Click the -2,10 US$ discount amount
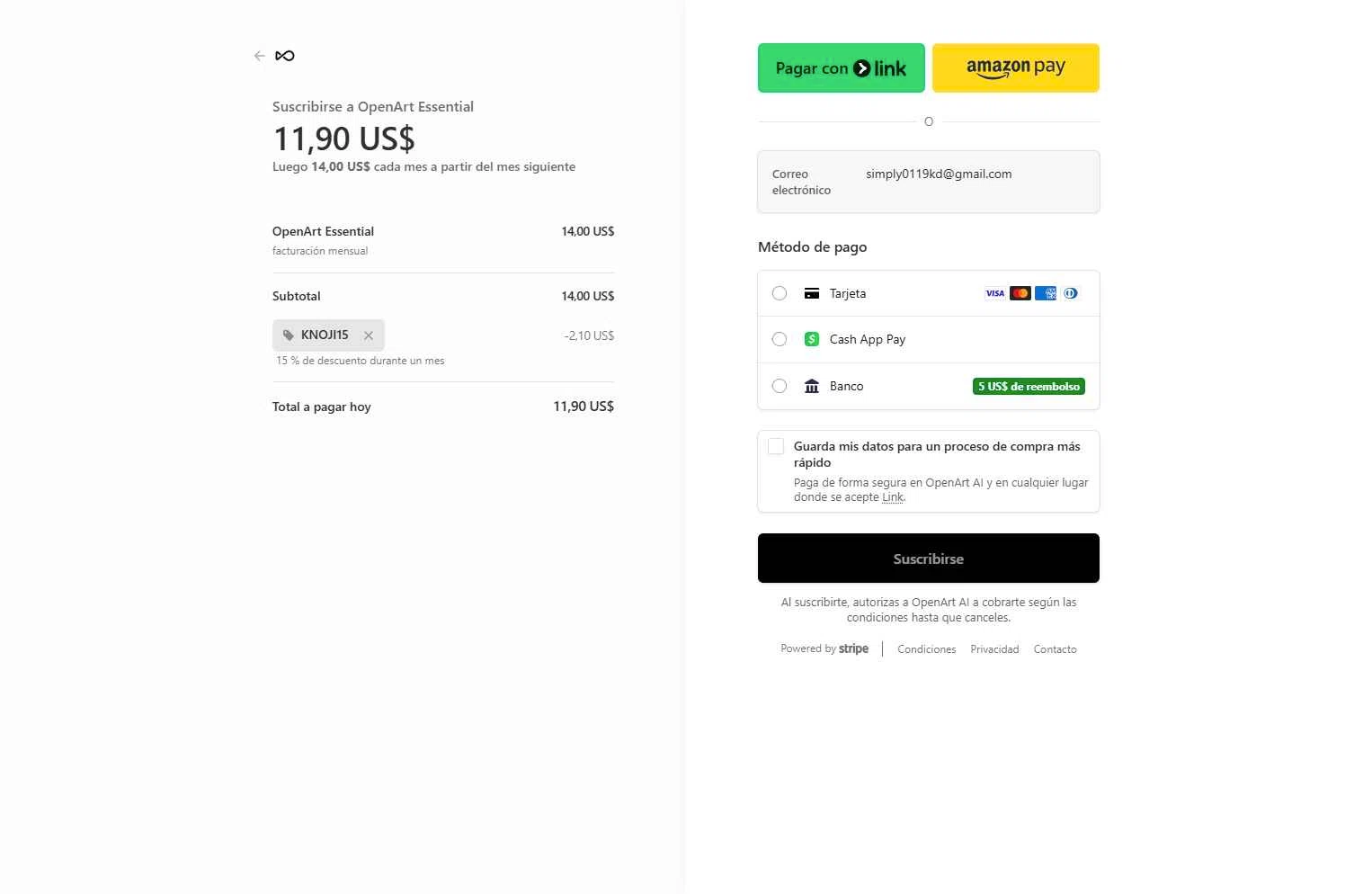1372x894 pixels. coord(589,335)
